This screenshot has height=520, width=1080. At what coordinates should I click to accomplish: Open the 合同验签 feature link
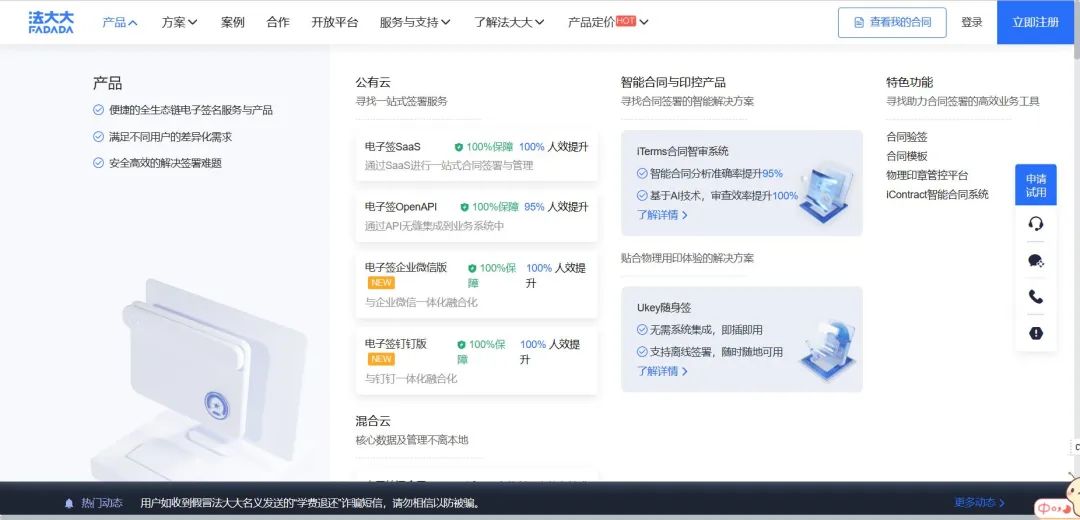pos(906,137)
